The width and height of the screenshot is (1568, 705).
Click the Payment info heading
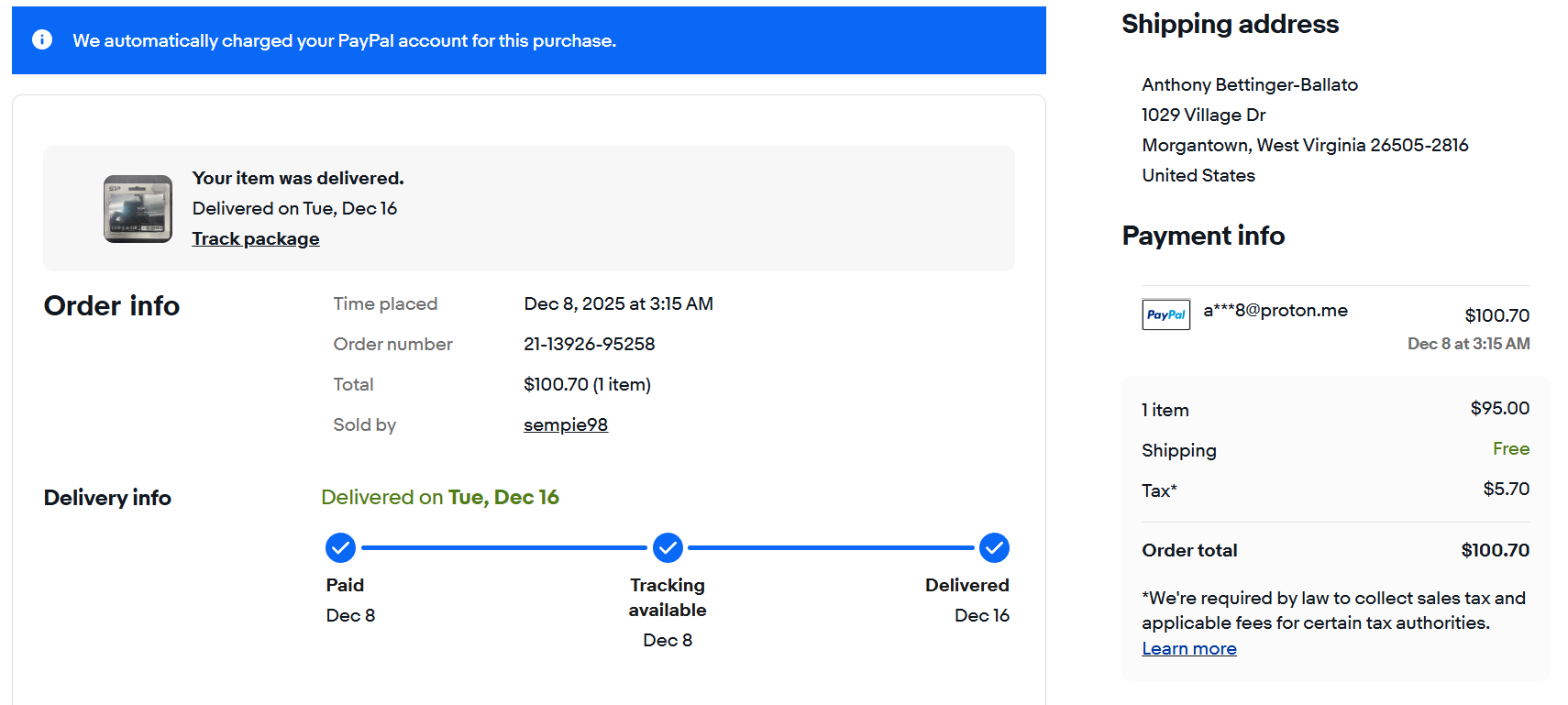[x=1203, y=237]
